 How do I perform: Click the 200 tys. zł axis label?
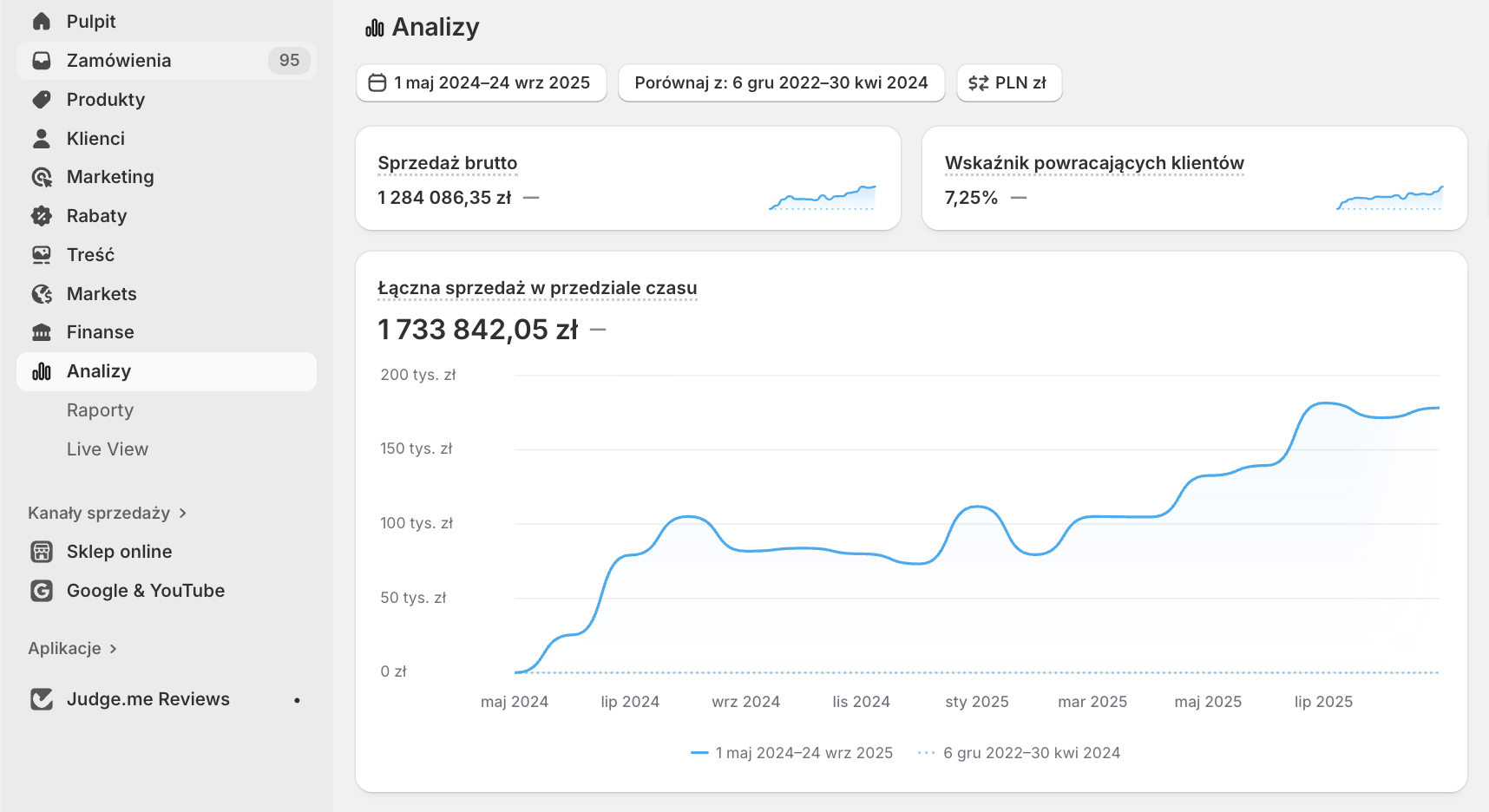pos(418,375)
